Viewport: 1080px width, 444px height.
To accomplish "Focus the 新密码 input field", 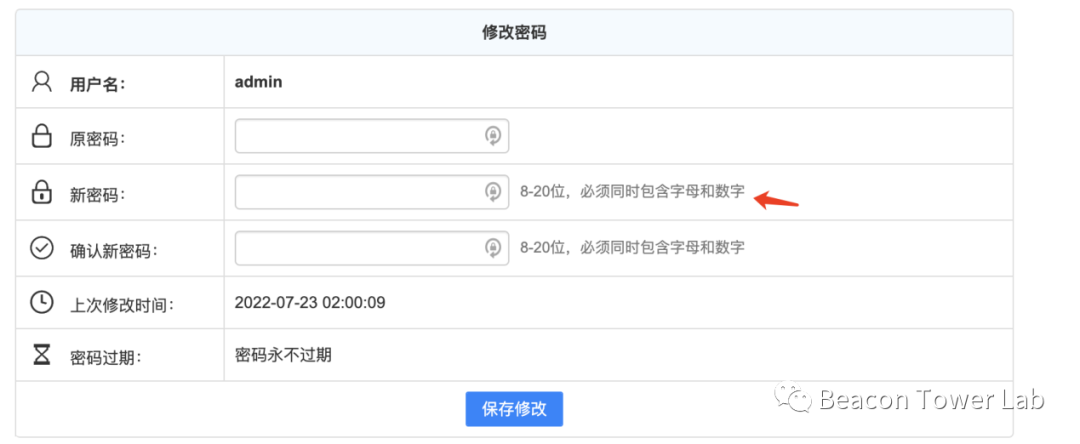I will tap(372, 192).
